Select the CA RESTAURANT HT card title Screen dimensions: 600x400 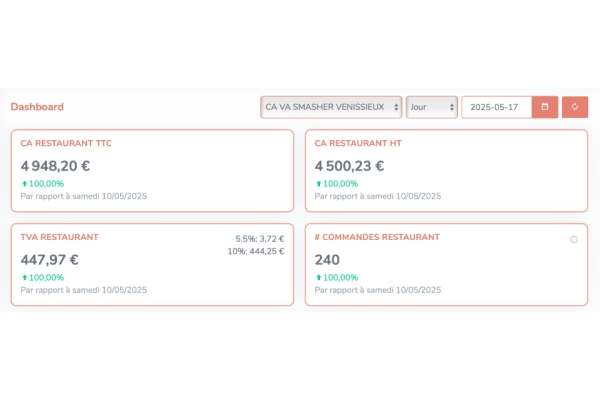tap(358, 143)
